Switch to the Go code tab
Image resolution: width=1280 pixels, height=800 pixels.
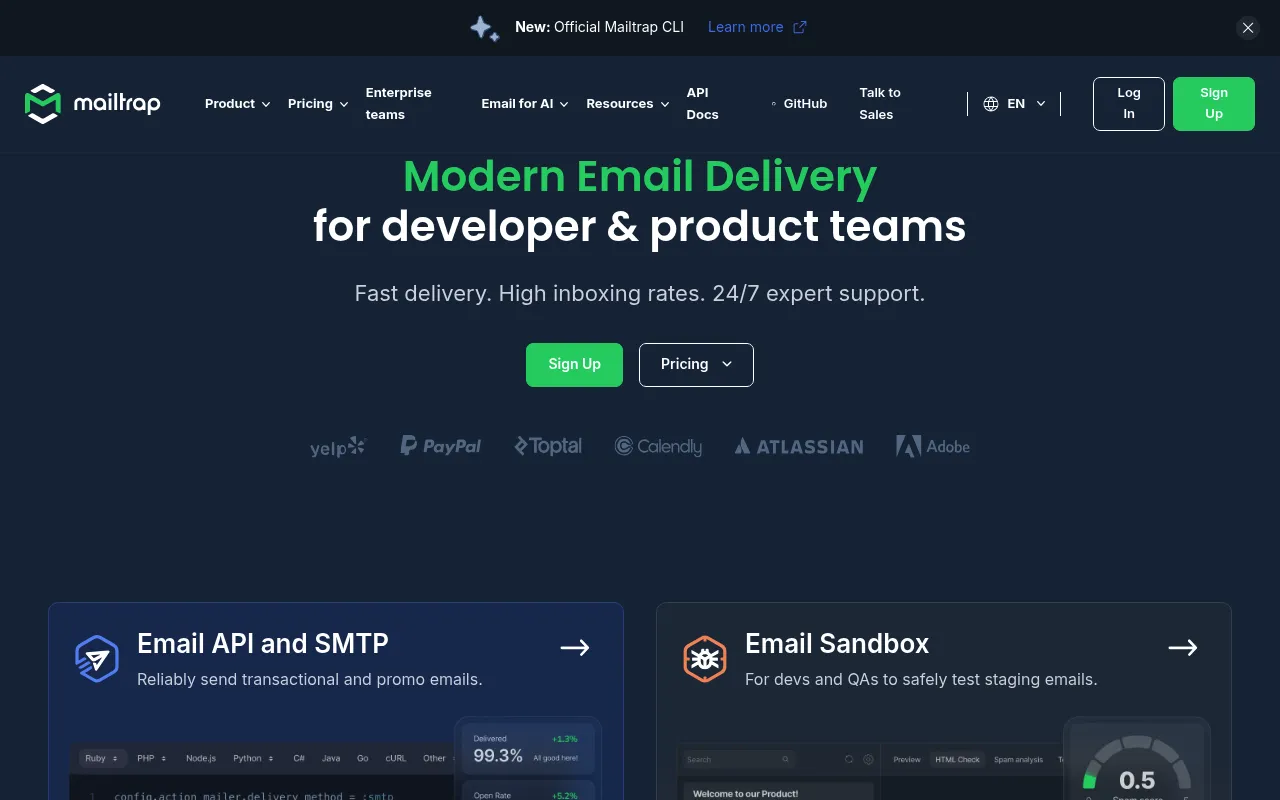point(363,759)
